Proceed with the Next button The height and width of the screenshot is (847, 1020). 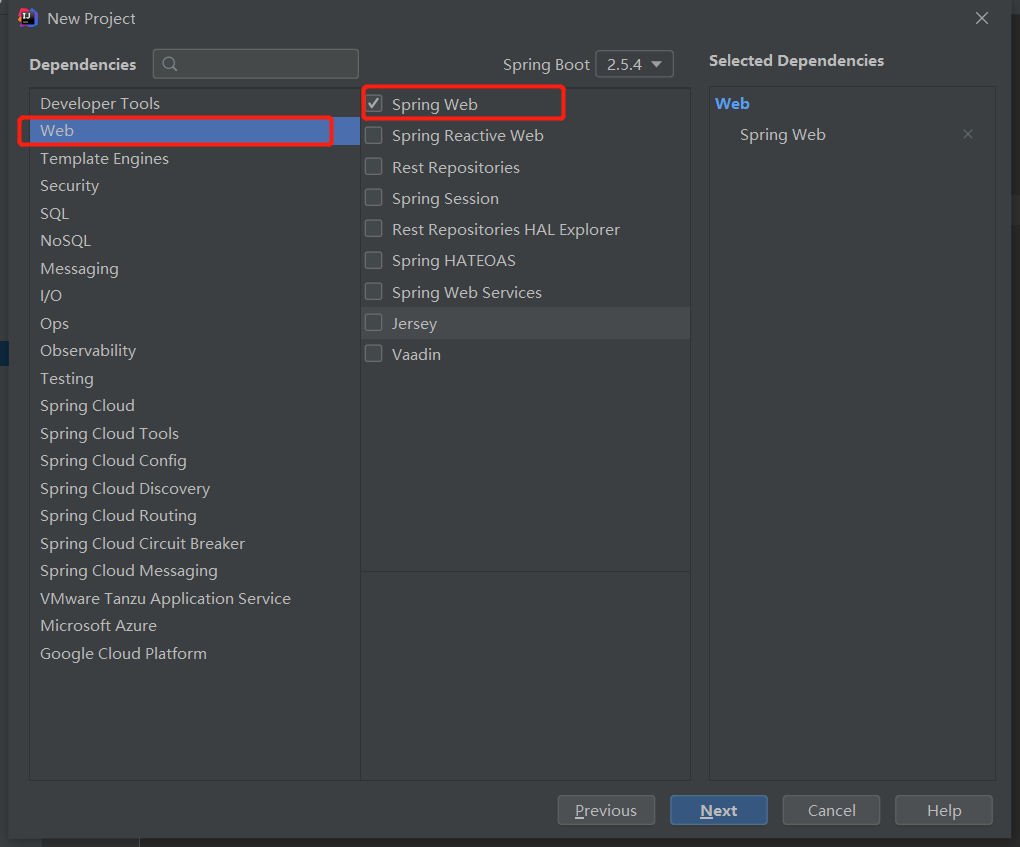719,810
